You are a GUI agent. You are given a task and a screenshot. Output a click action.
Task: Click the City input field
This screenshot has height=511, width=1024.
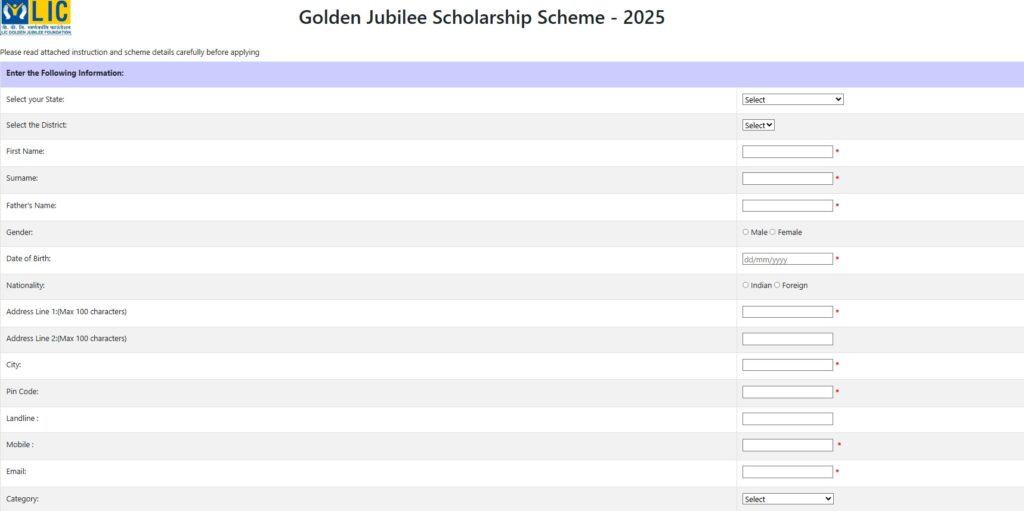coord(787,365)
